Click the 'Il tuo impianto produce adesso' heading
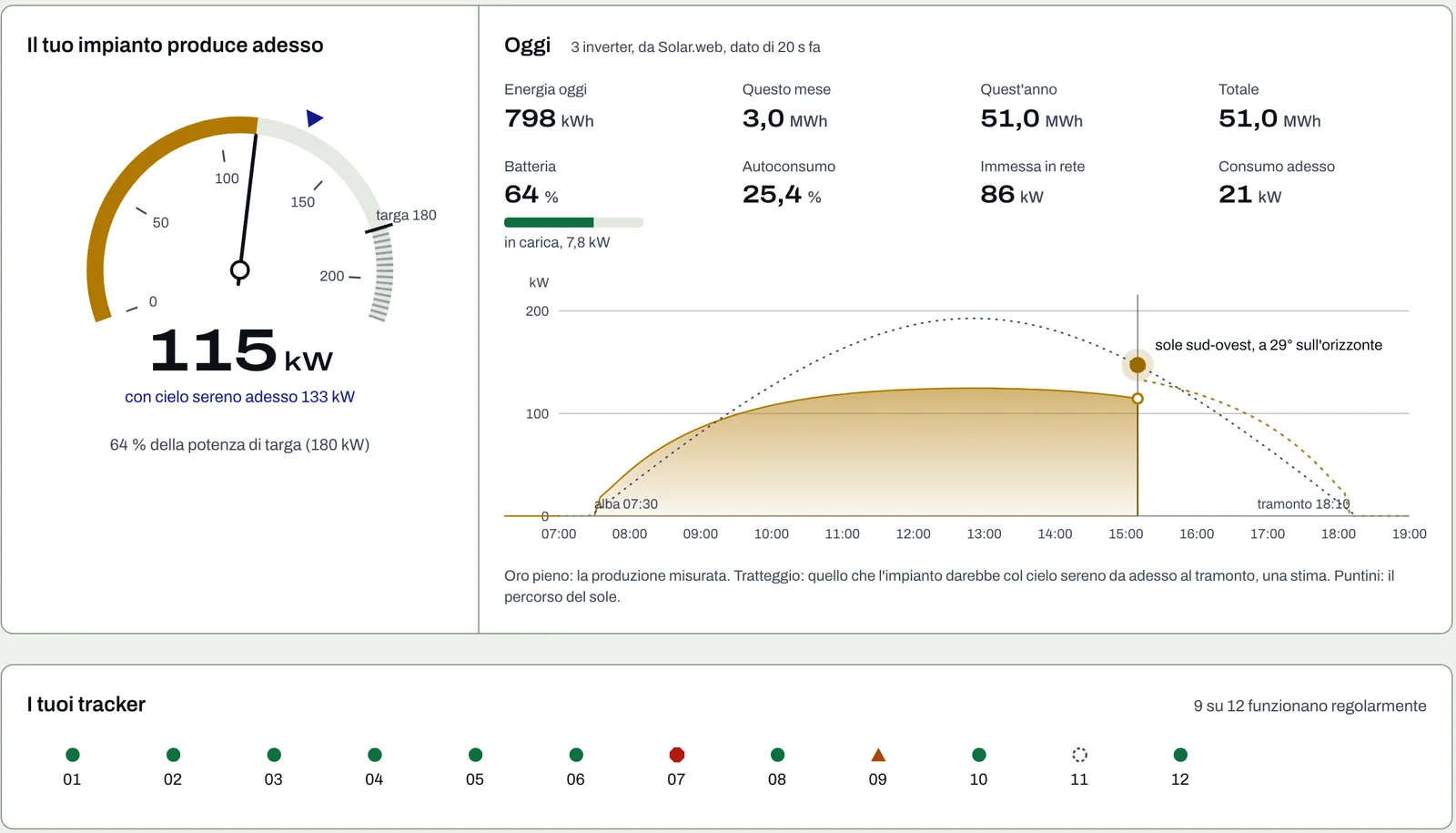 [x=175, y=46]
